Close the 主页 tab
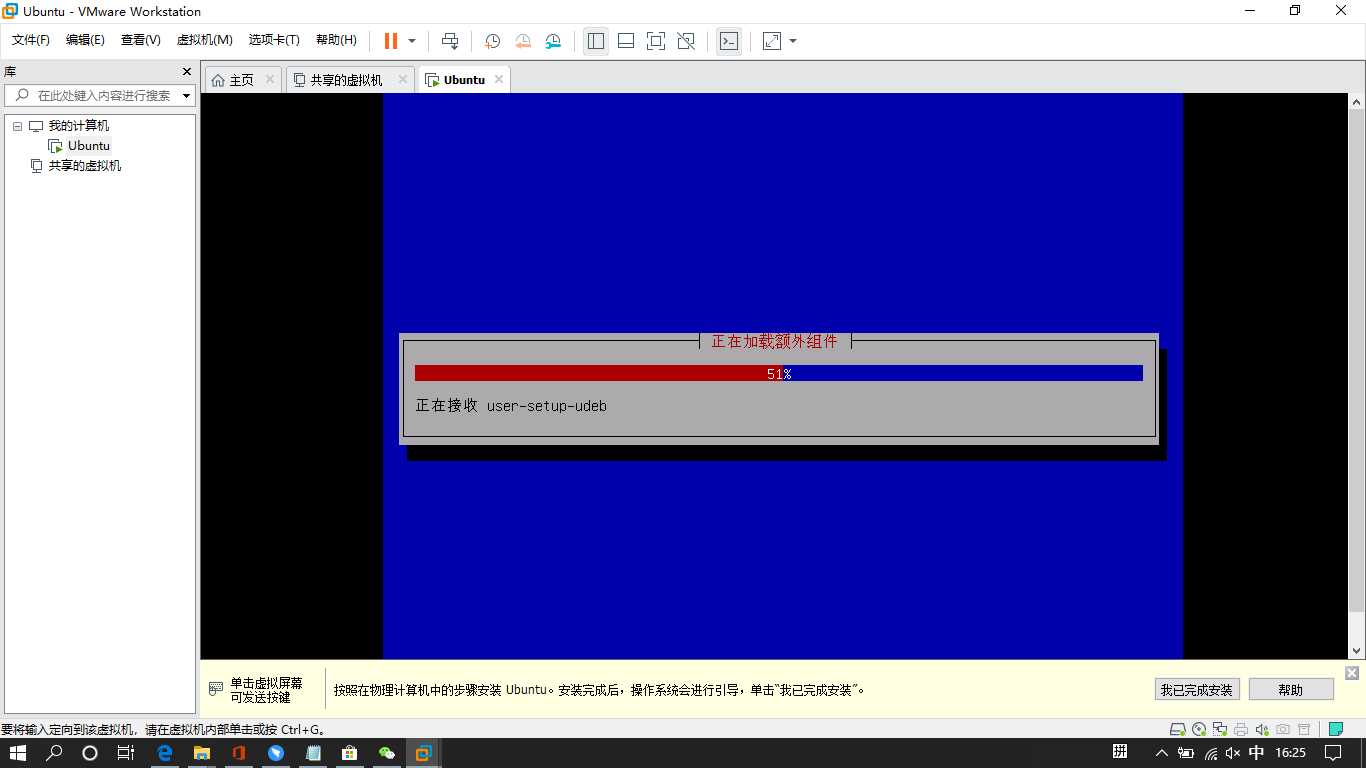This screenshot has width=1366, height=768. pyautogui.click(x=270, y=79)
